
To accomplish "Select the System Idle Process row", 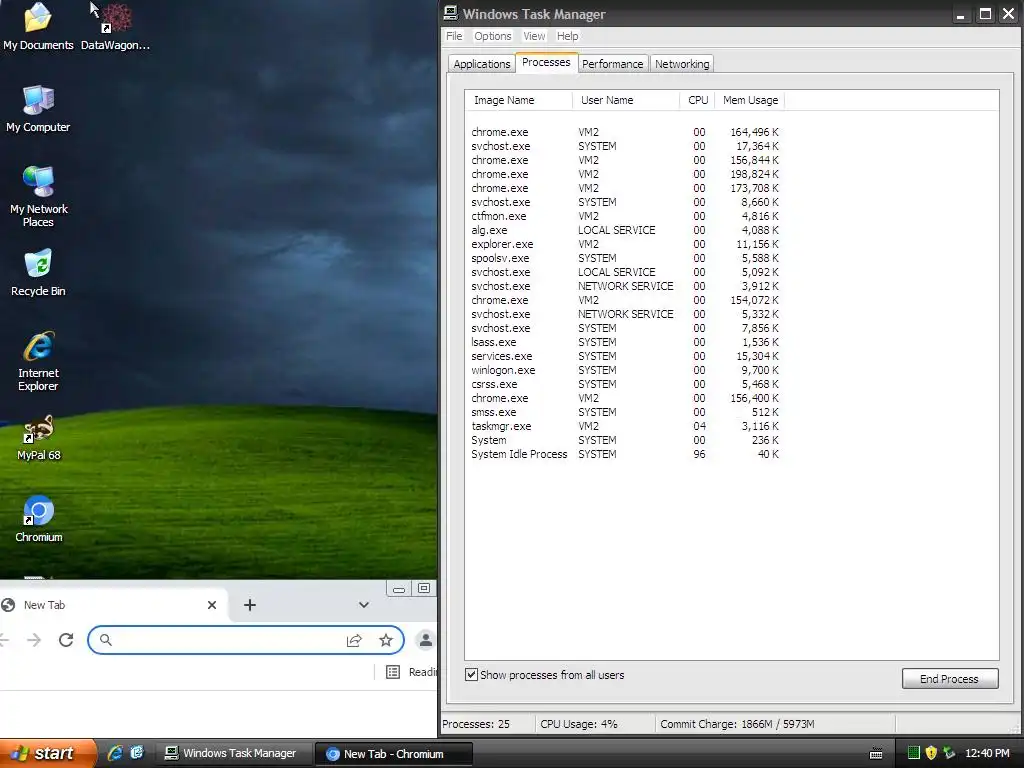I will (x=625, y=455).
